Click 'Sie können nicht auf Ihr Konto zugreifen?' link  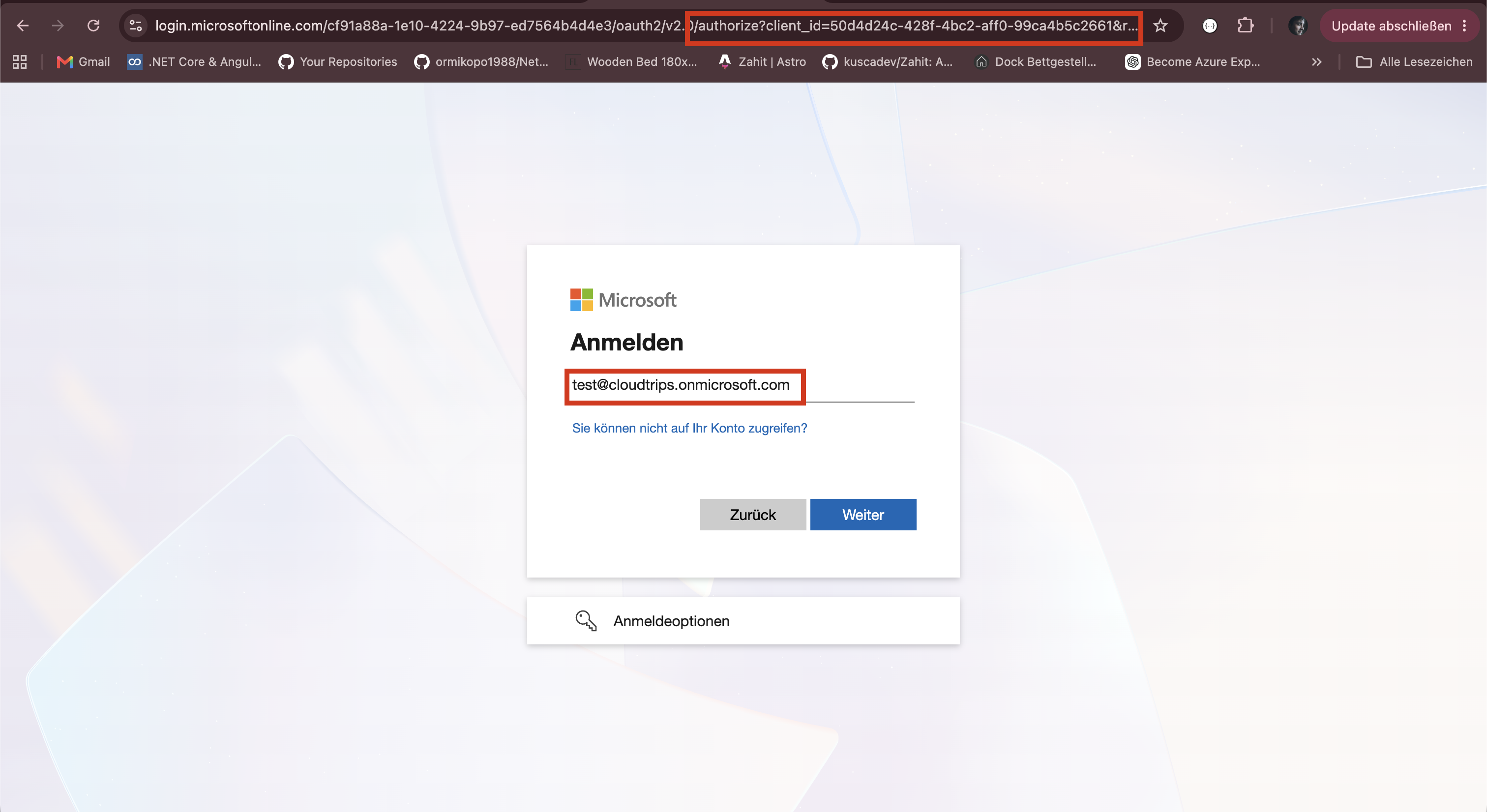[689, 428]
